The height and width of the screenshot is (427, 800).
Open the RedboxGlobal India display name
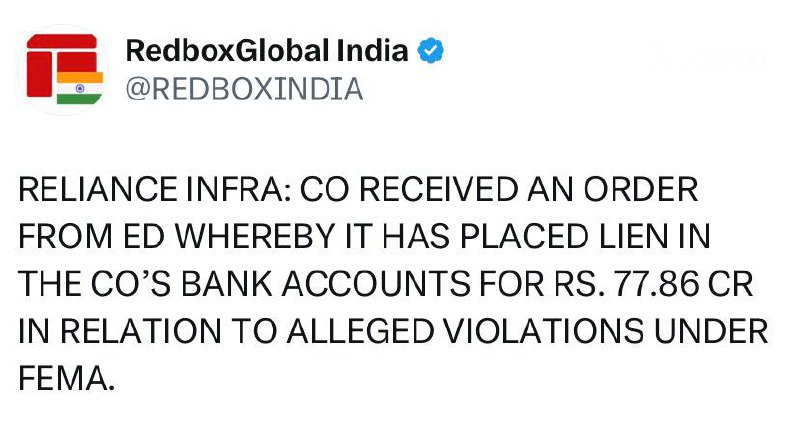(x=267, y=50)
